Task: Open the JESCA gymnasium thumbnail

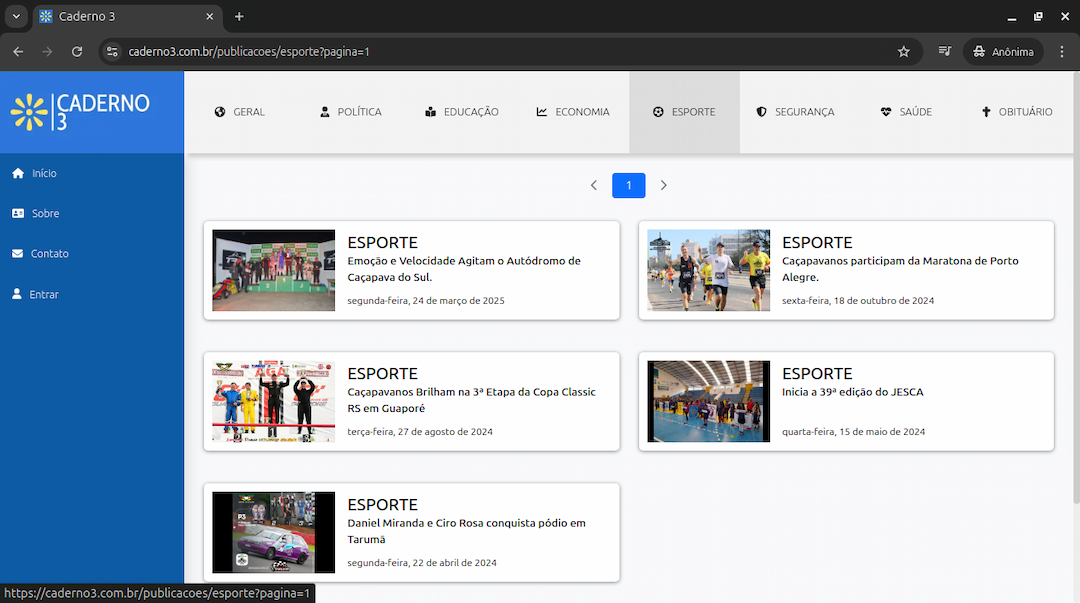Action: tap(709, 401)
